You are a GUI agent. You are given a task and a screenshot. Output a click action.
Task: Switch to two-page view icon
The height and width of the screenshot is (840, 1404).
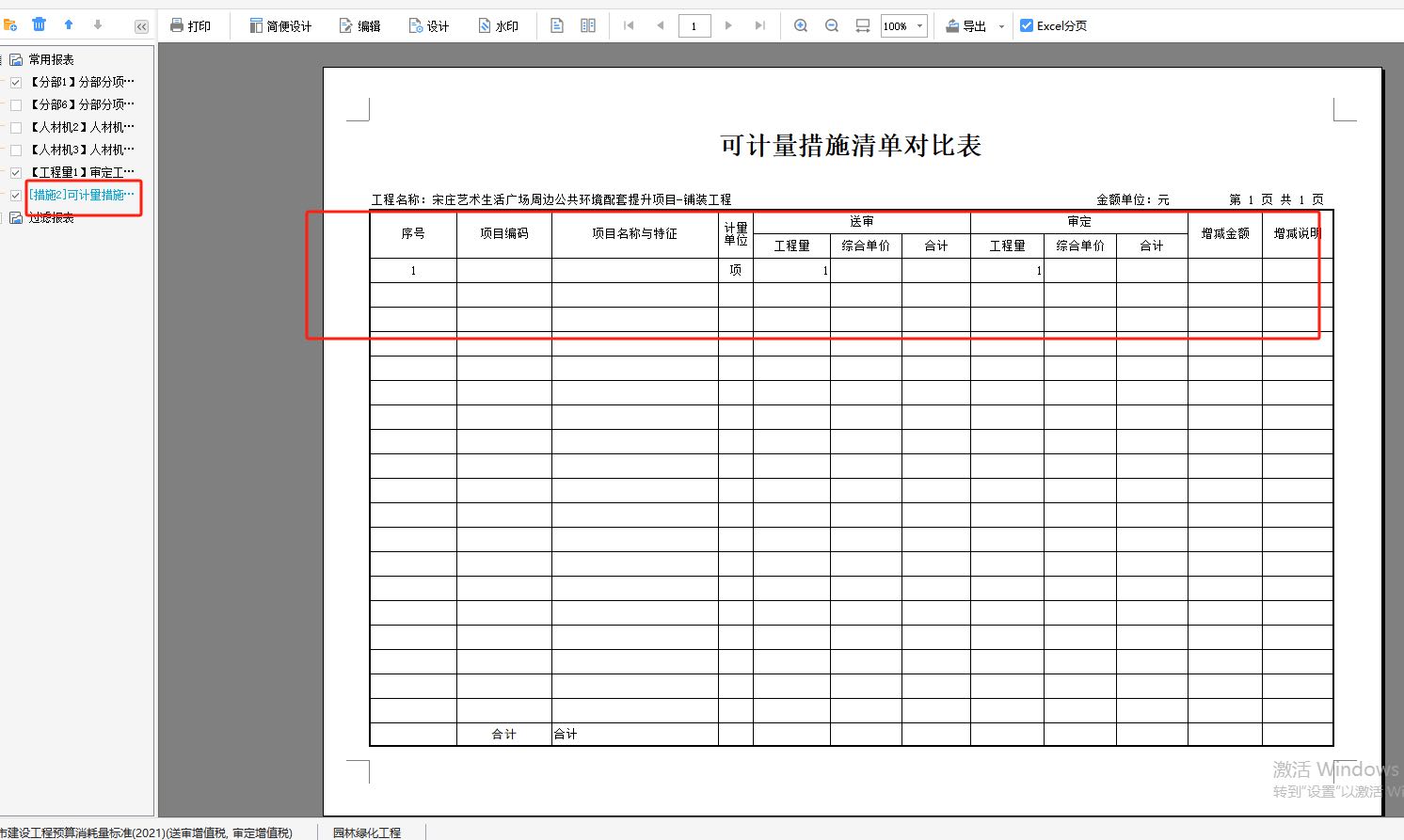[588, 25]
